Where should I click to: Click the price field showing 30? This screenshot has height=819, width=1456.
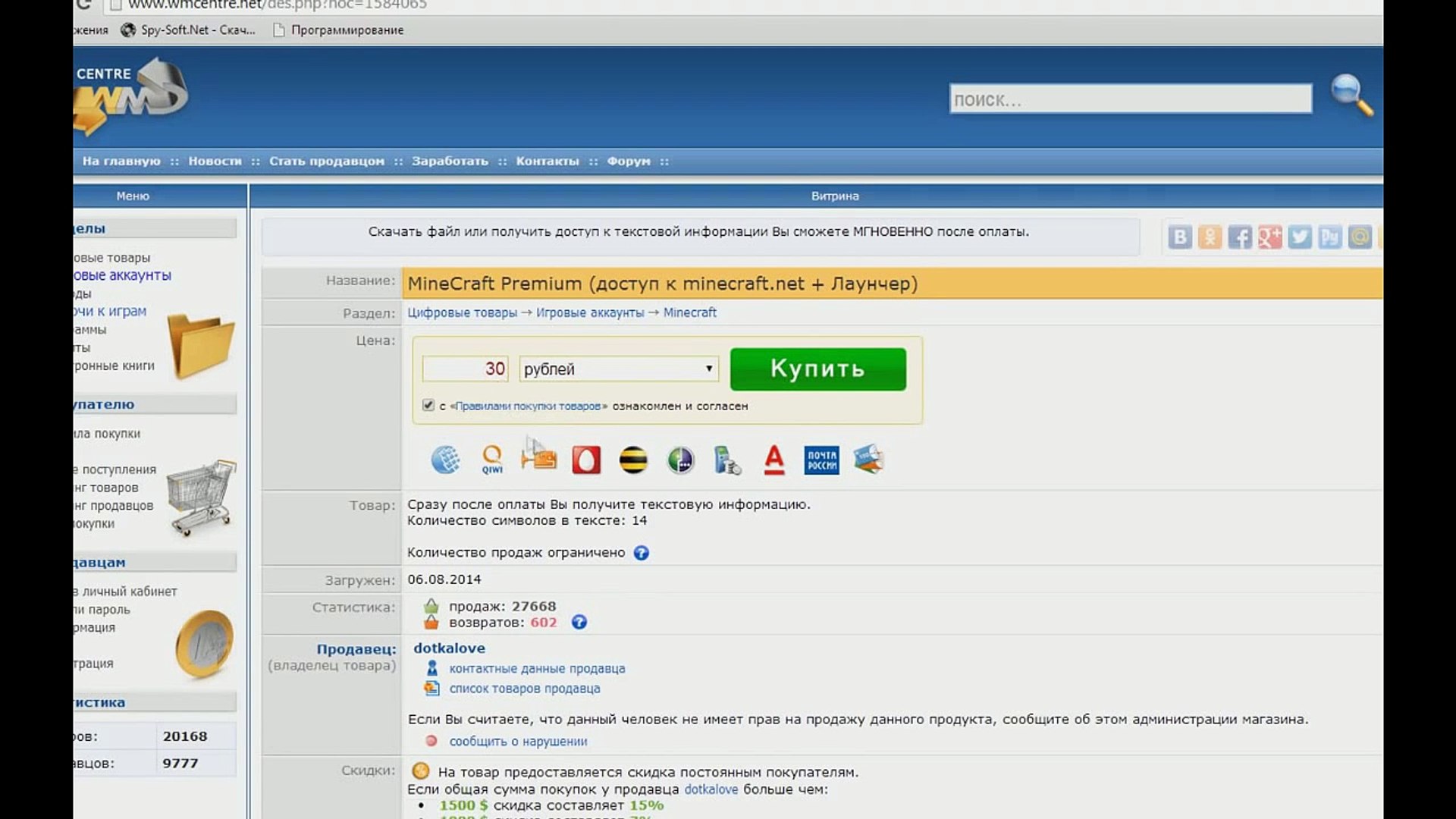click(x=466, y=369)
